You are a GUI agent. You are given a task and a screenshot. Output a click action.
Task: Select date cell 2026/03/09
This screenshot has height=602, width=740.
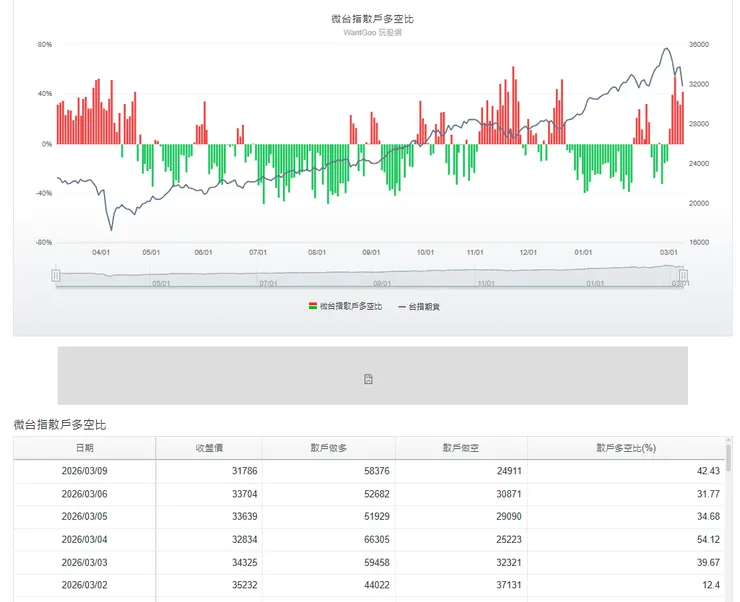(84, 471)
